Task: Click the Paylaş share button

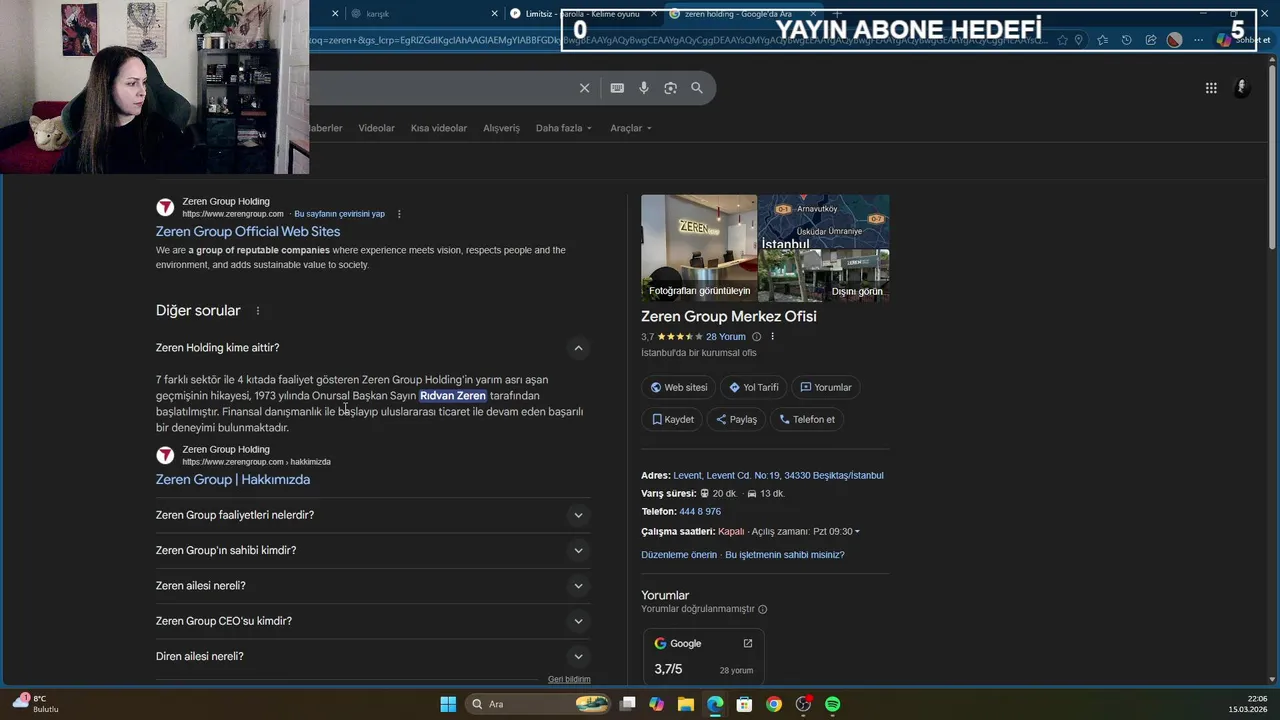Action: pos(736,419)
